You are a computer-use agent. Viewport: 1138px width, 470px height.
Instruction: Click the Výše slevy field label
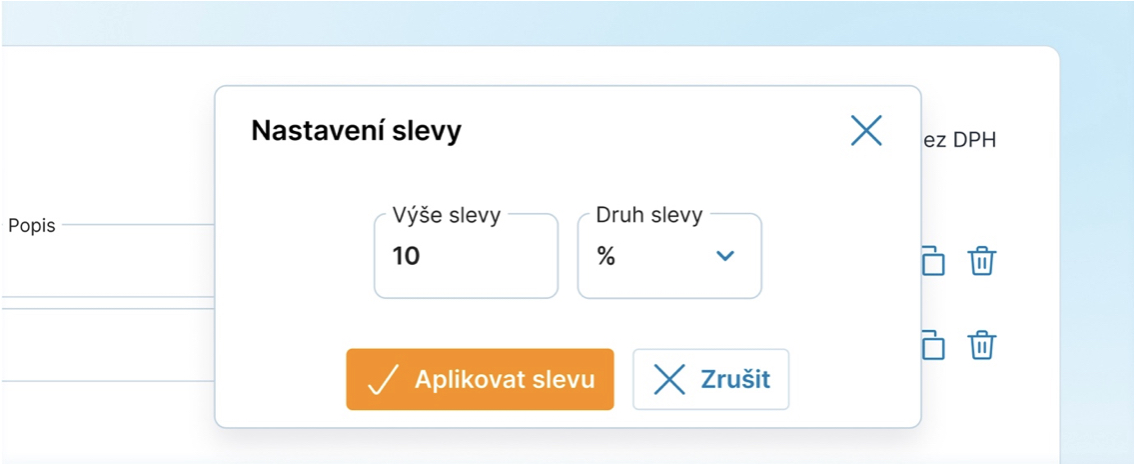coord(447,214)
